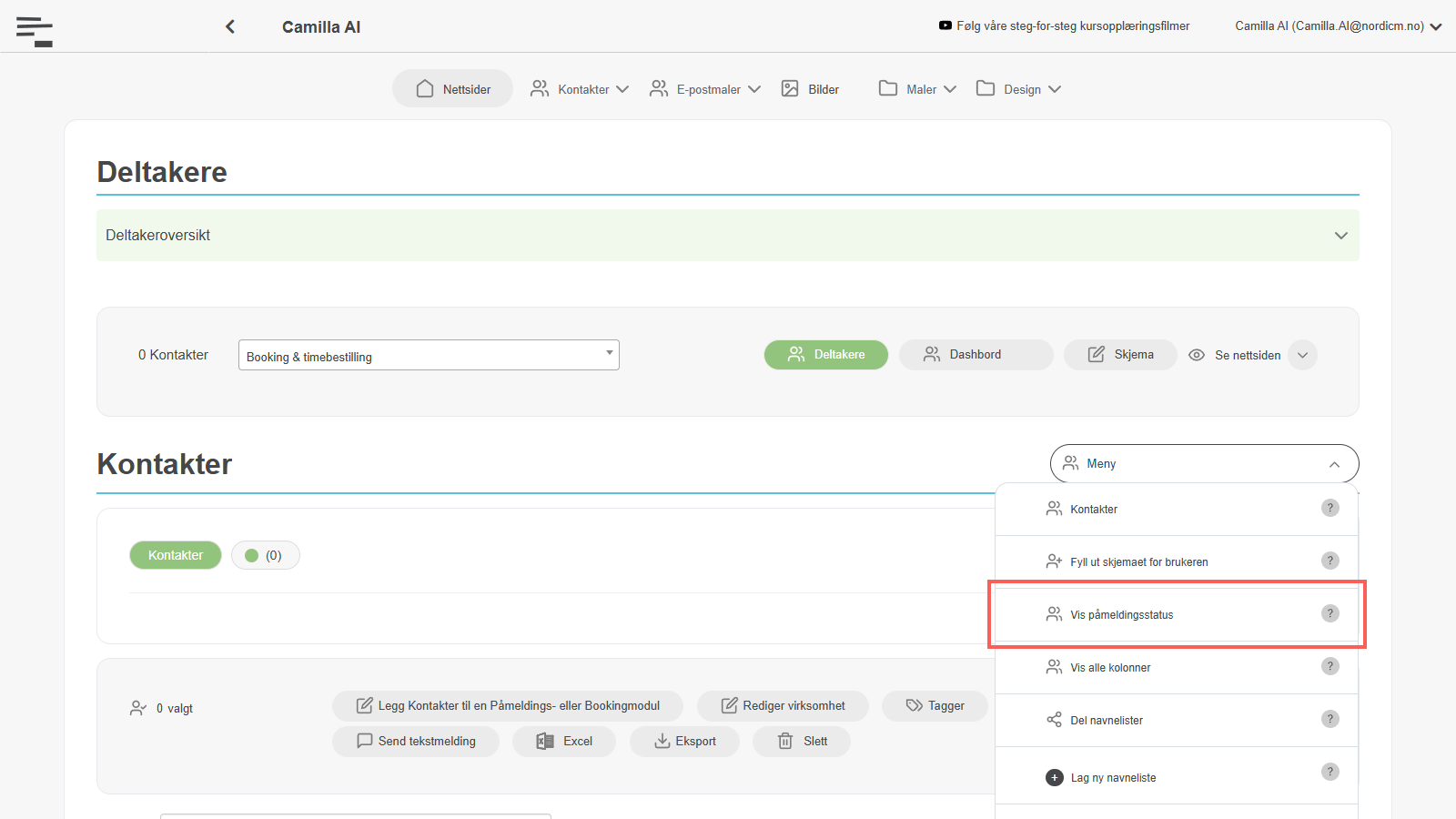The height and width of the screenshot is (819, 1456).
Task: Expand the Maler dropdown
Action: coord(917,89)
